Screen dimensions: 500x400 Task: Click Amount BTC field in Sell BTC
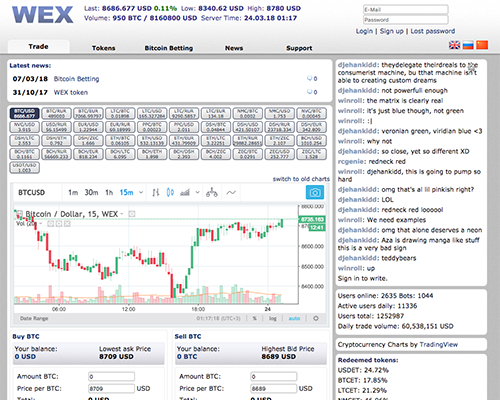click(x=274, y=376)
